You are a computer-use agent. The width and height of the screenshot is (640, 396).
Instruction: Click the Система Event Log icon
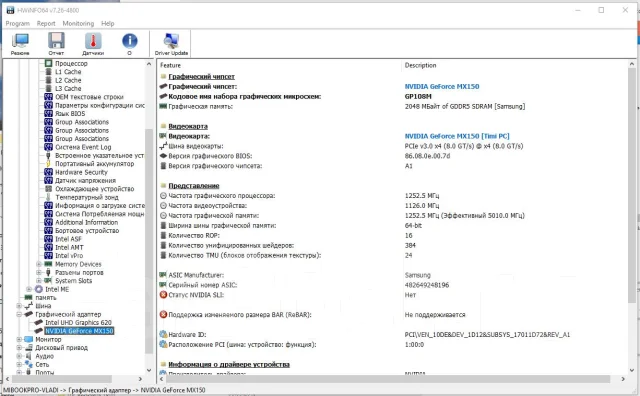pos(49,147)
